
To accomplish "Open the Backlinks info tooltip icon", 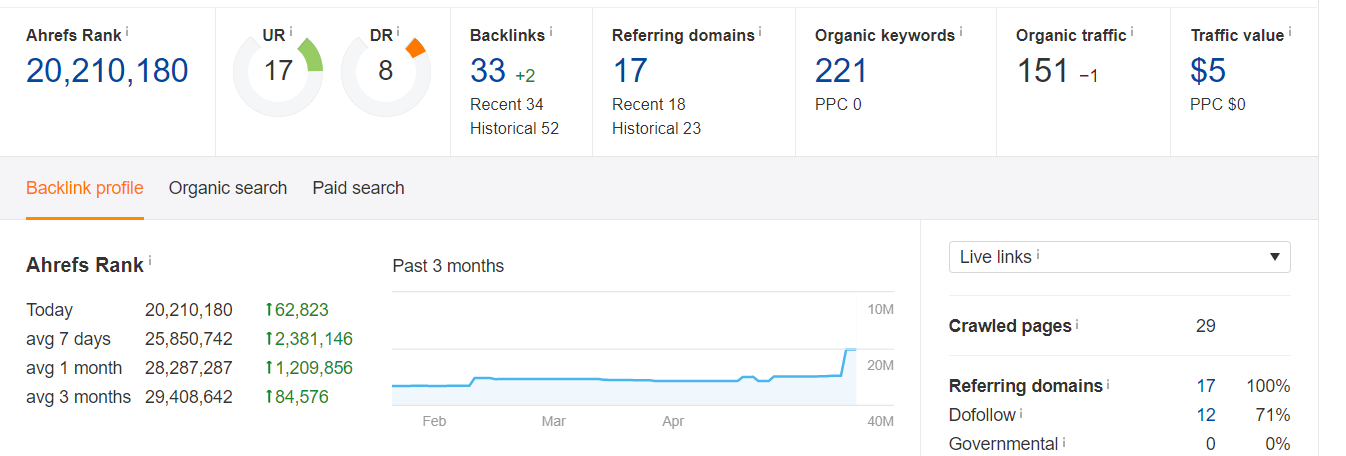I will click(551, 31).
